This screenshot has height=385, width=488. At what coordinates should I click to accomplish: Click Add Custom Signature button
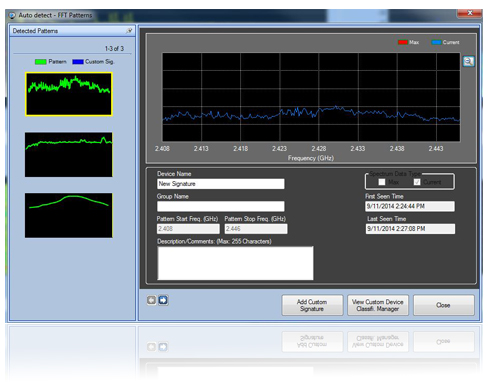point(312,305)
